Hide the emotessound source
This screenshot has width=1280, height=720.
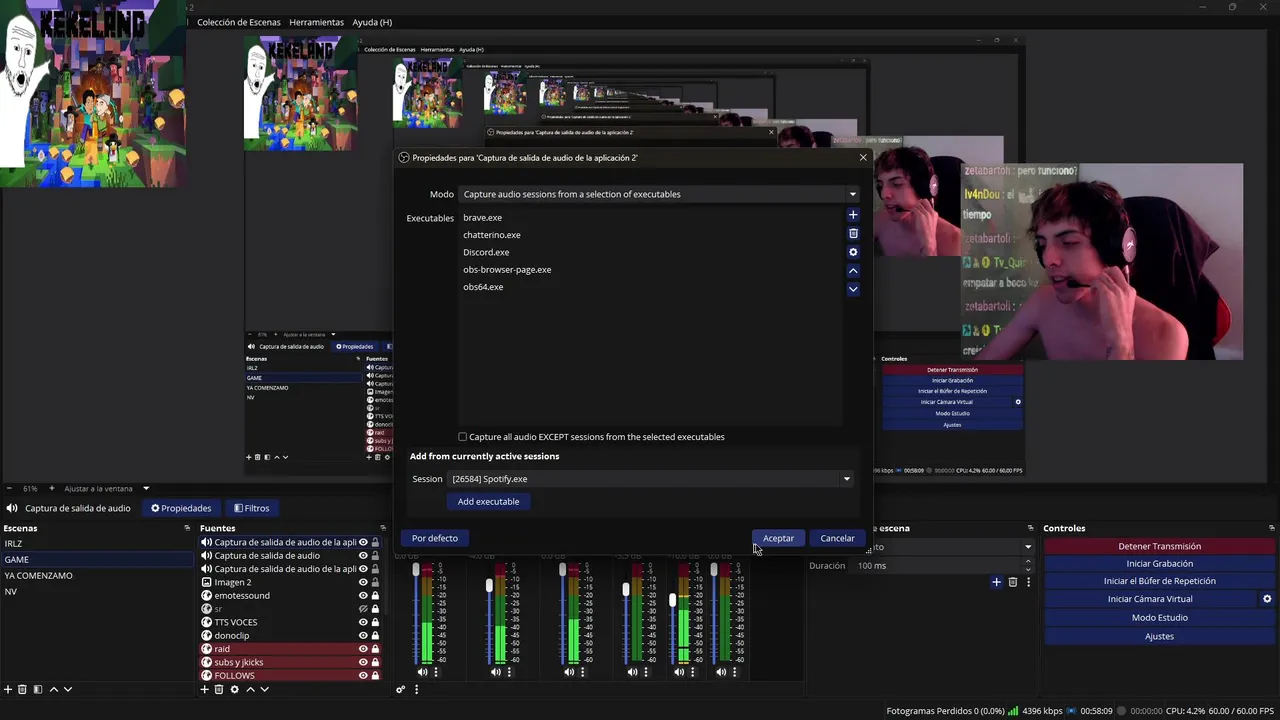363,595
